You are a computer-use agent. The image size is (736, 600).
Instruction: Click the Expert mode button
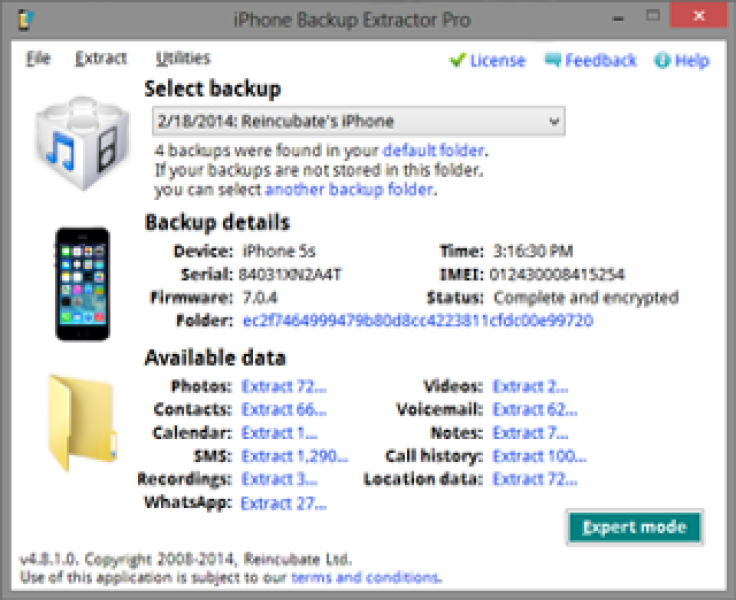coord(635,527)
